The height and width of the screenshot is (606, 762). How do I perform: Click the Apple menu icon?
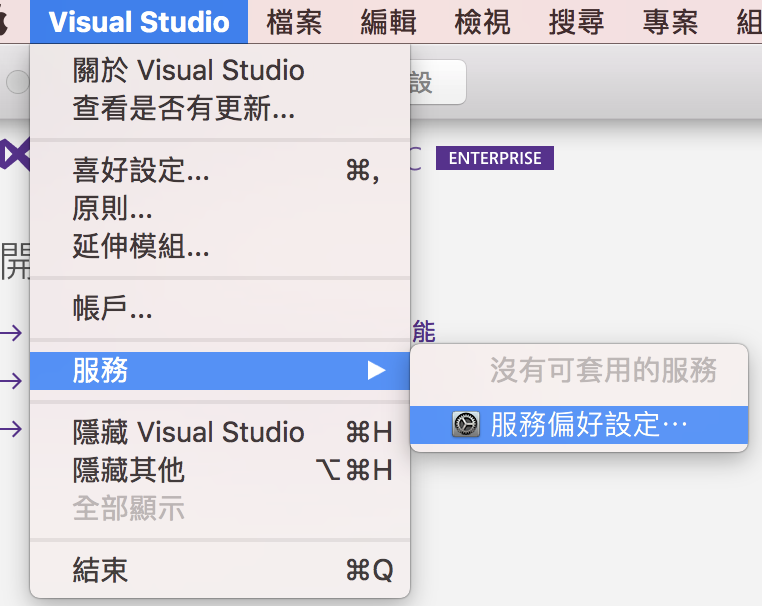point(4,22)
